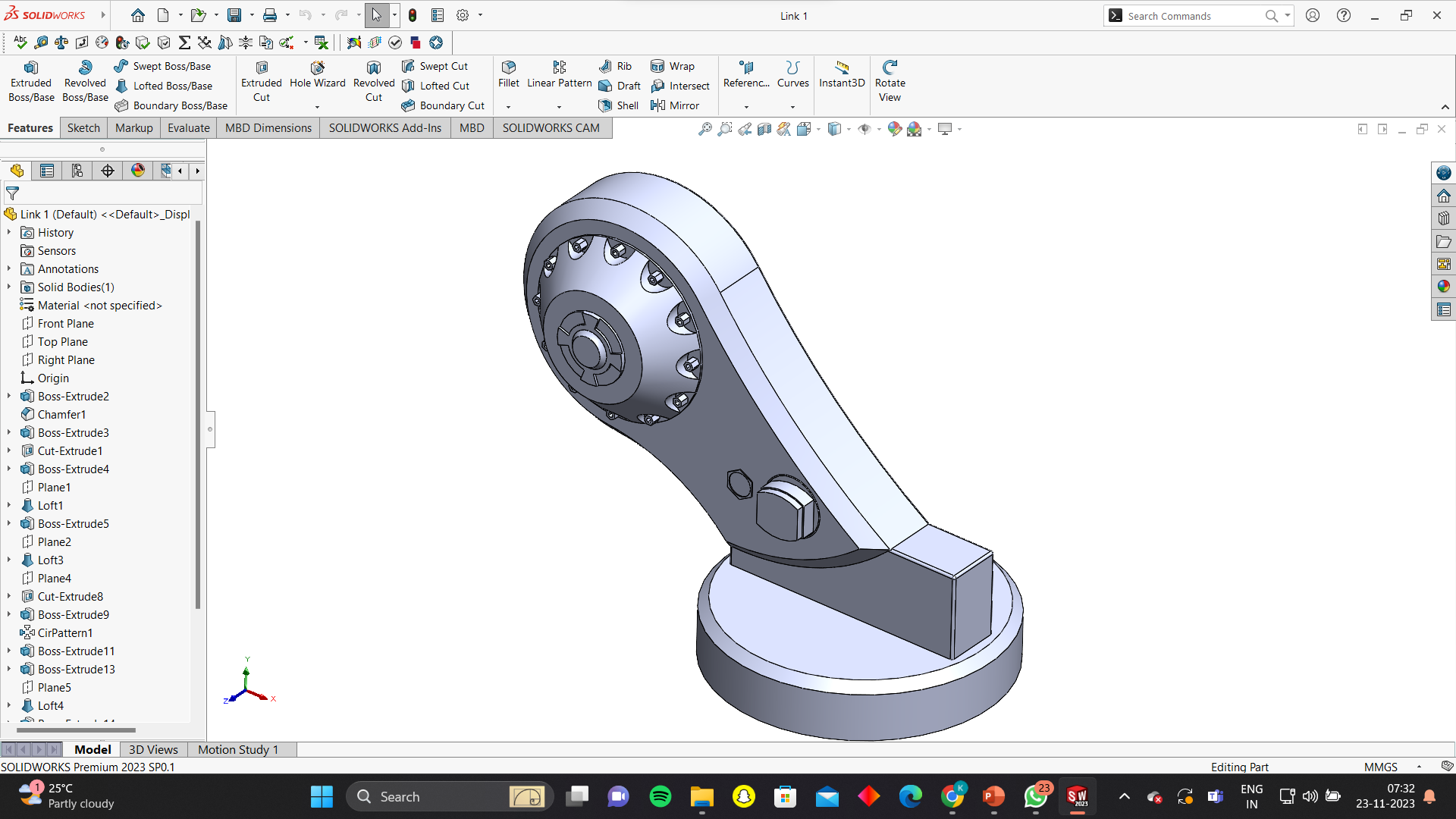Open the Evaluate tab
Screen dimensions: 1456x819
[x=188, y=127]
